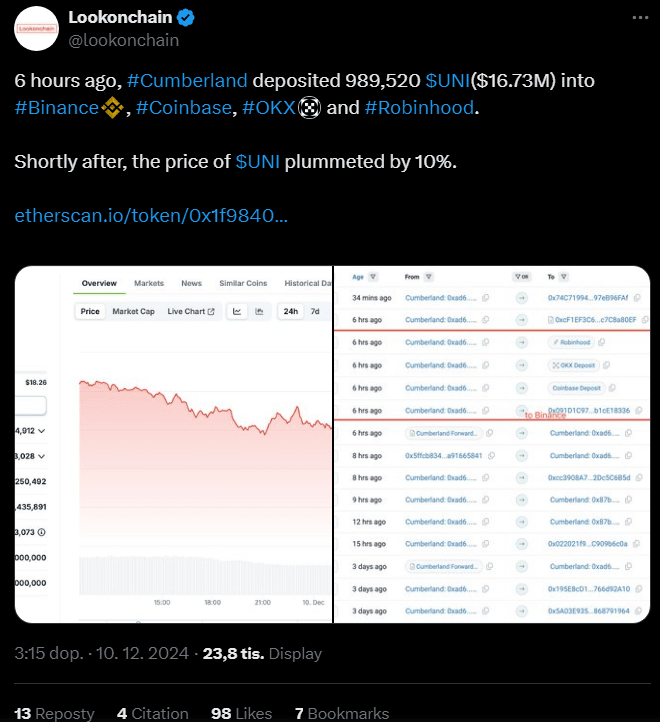Screen dimensions: 660x722
Task: Open the #Robinhood hashtag
Action: pos(419,107)
